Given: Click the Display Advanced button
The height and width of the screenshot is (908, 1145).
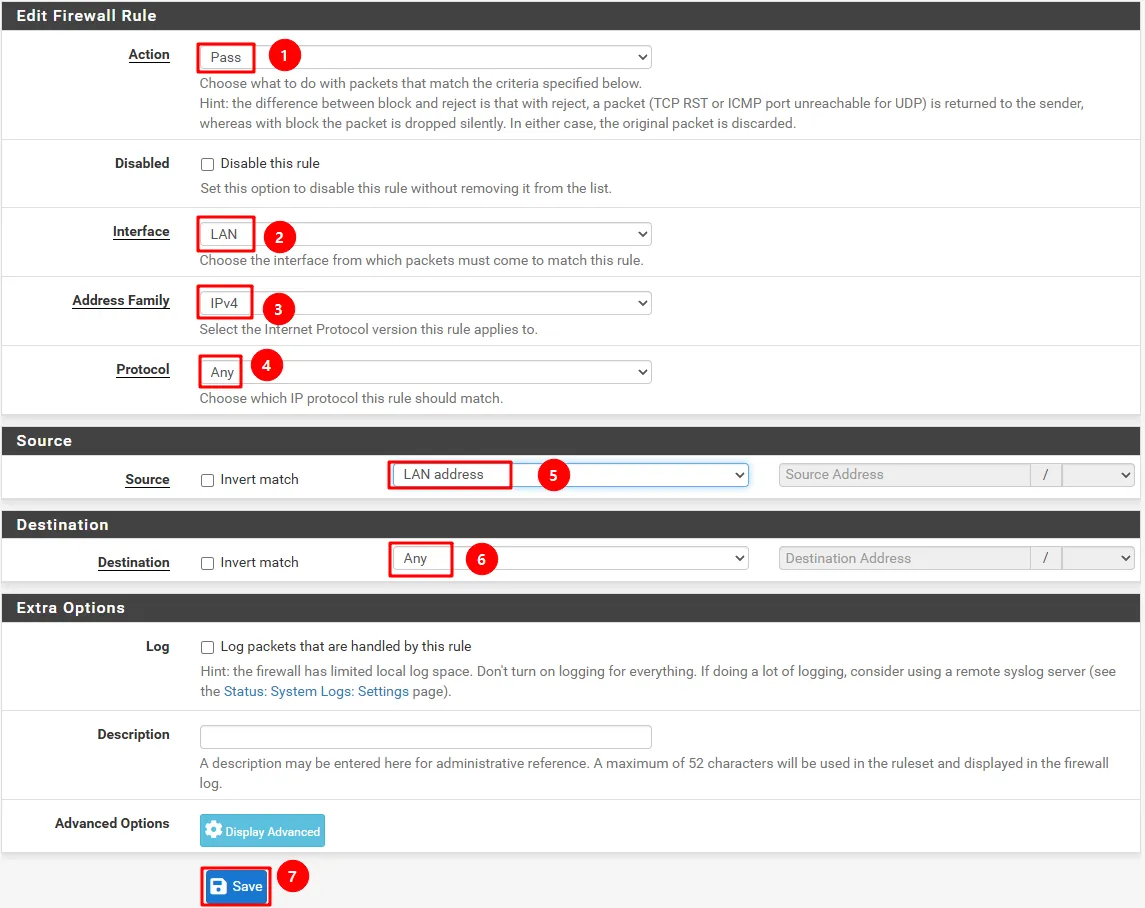Looking at the screenshot, I should point(262,831).
